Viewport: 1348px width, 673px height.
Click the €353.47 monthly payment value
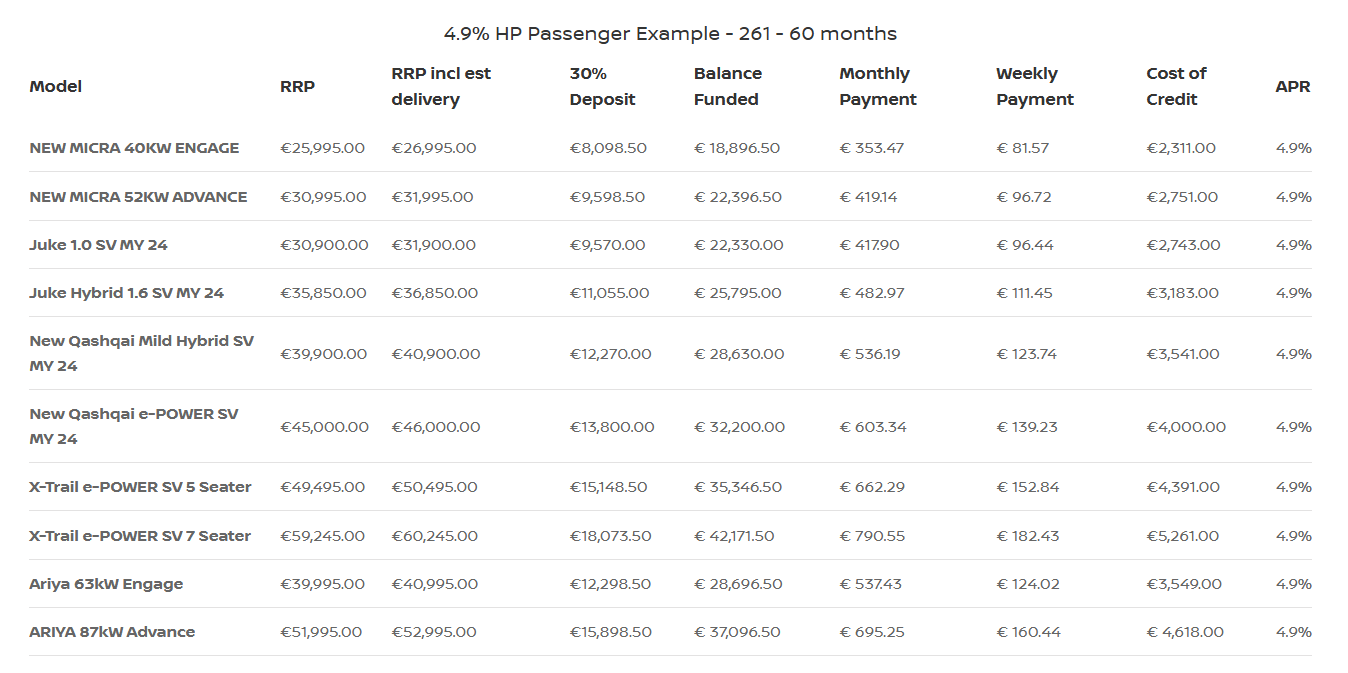pyautogui.click(x=872, y=148)
